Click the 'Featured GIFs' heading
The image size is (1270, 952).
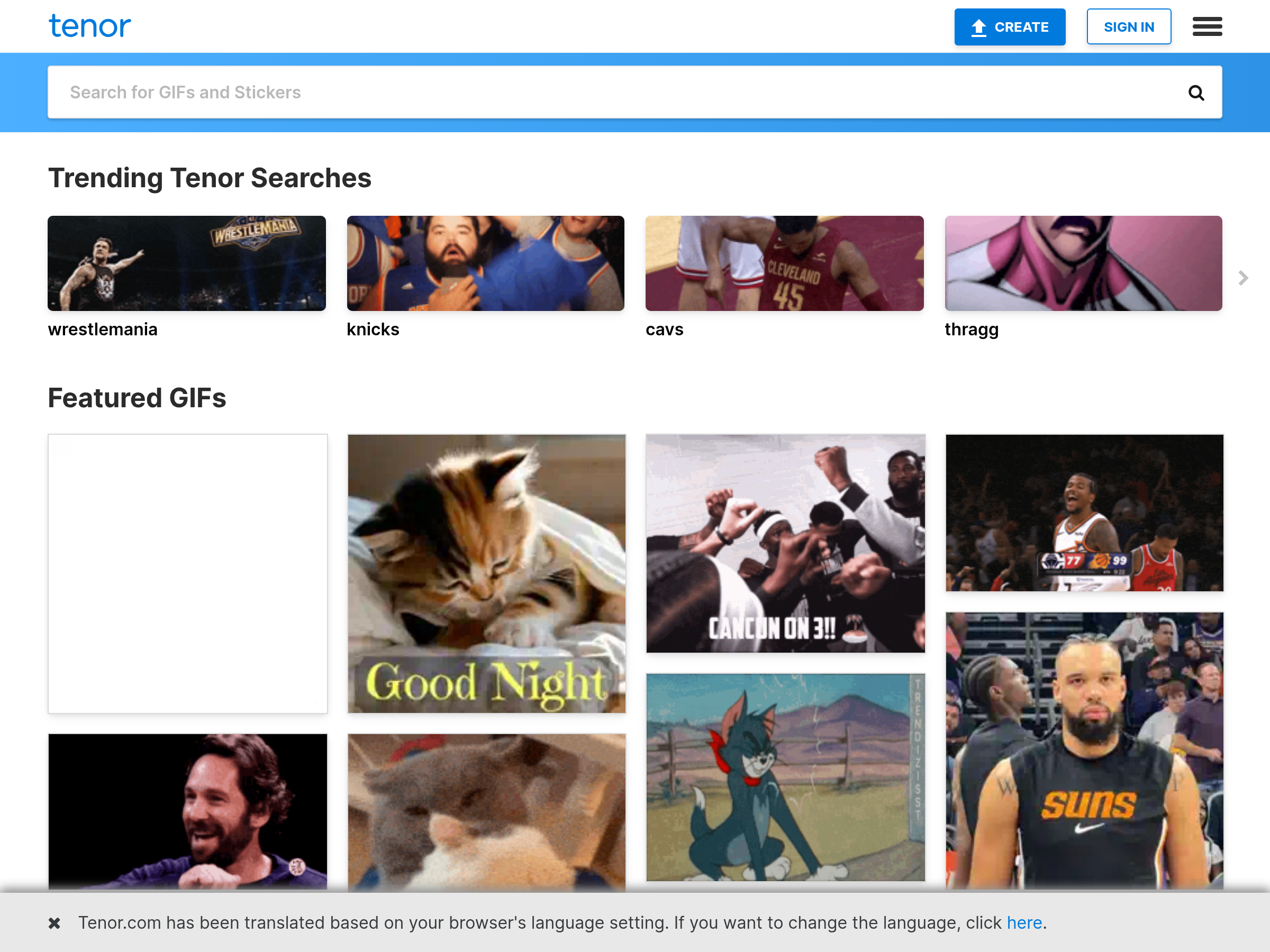coord(137,398)
